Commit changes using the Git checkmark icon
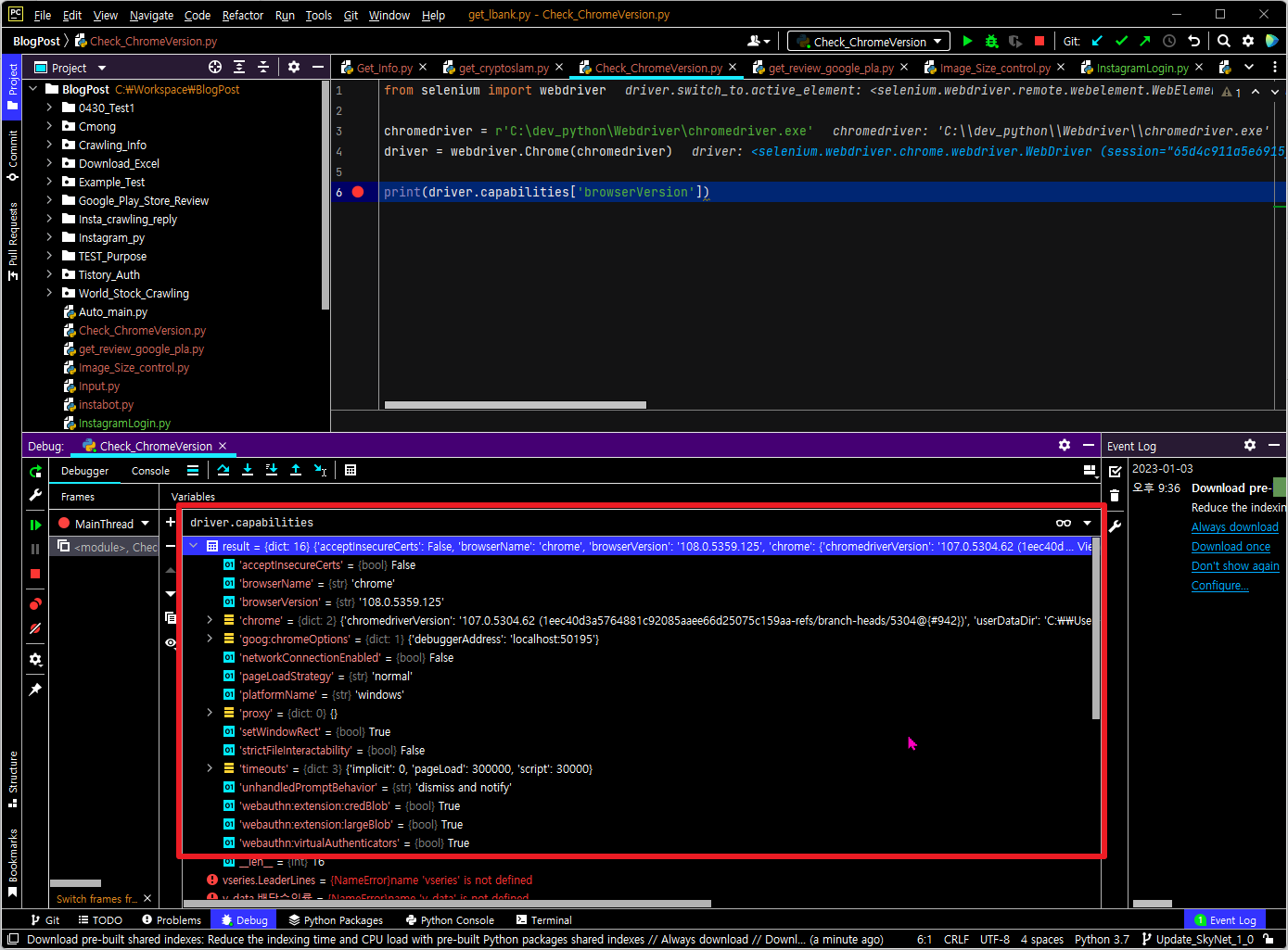Screen dimensions: 1288x950 (1121, 41)
